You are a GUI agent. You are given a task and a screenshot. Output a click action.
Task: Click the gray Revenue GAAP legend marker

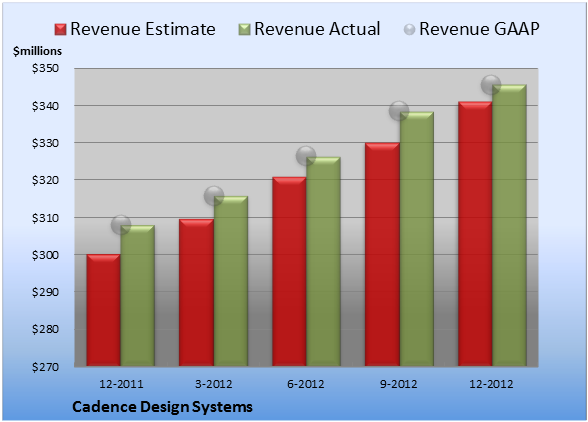[410, 30]
